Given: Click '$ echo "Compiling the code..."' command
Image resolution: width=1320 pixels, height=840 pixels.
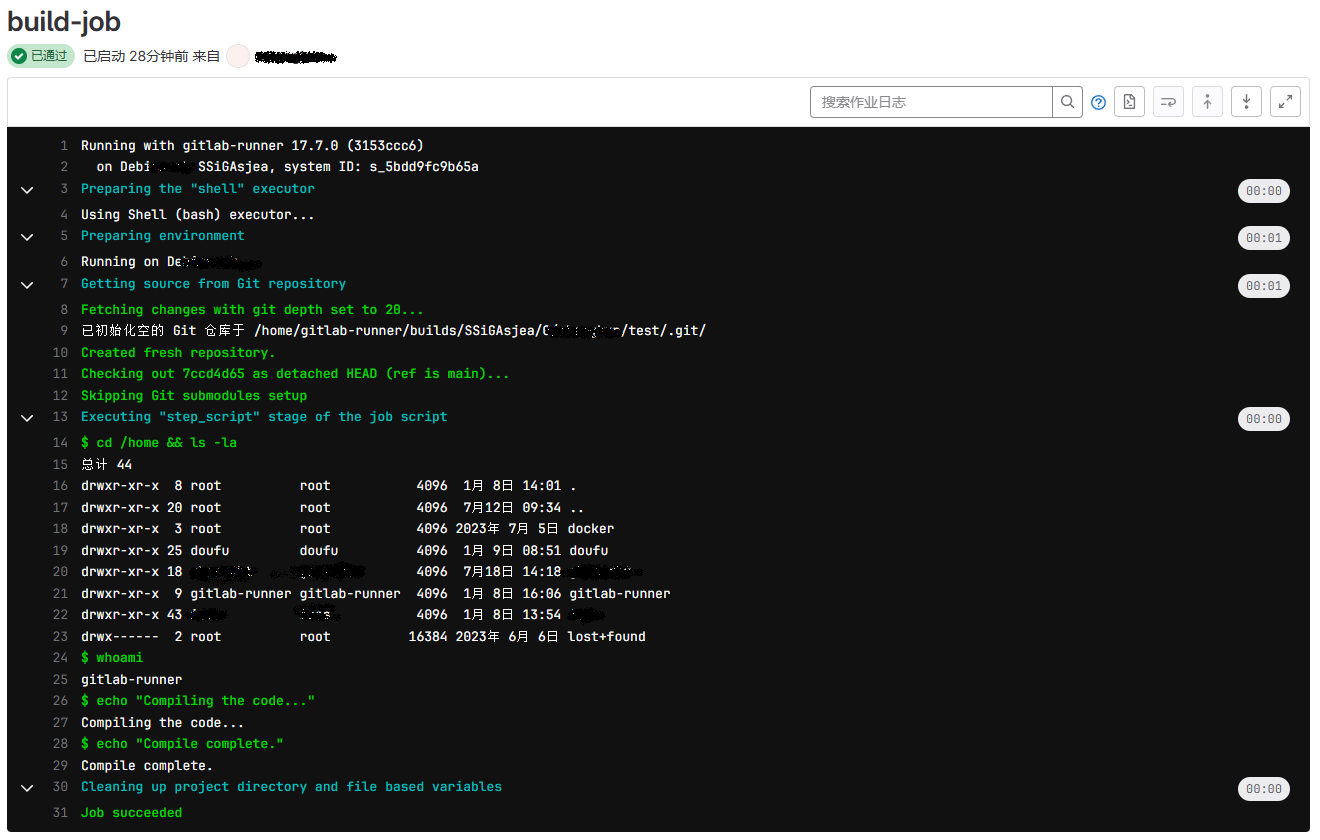Looking at the screenshot, I should click(x=198, y=701).
